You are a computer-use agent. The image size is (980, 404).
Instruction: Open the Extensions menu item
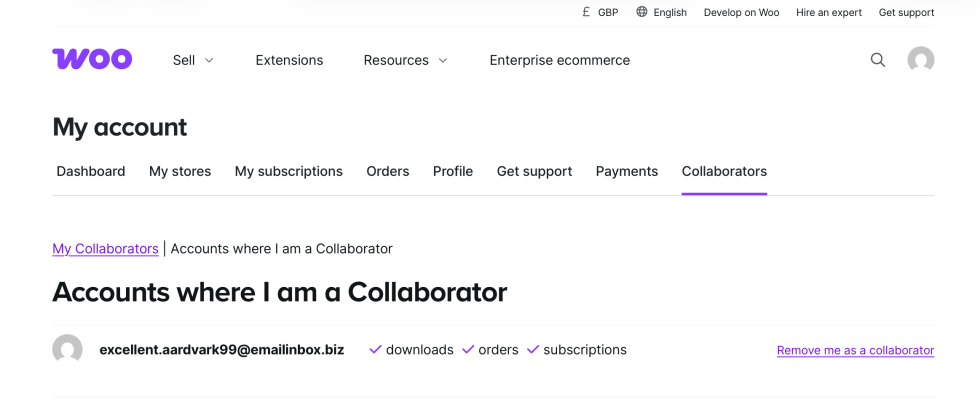[x=289, y=60]
